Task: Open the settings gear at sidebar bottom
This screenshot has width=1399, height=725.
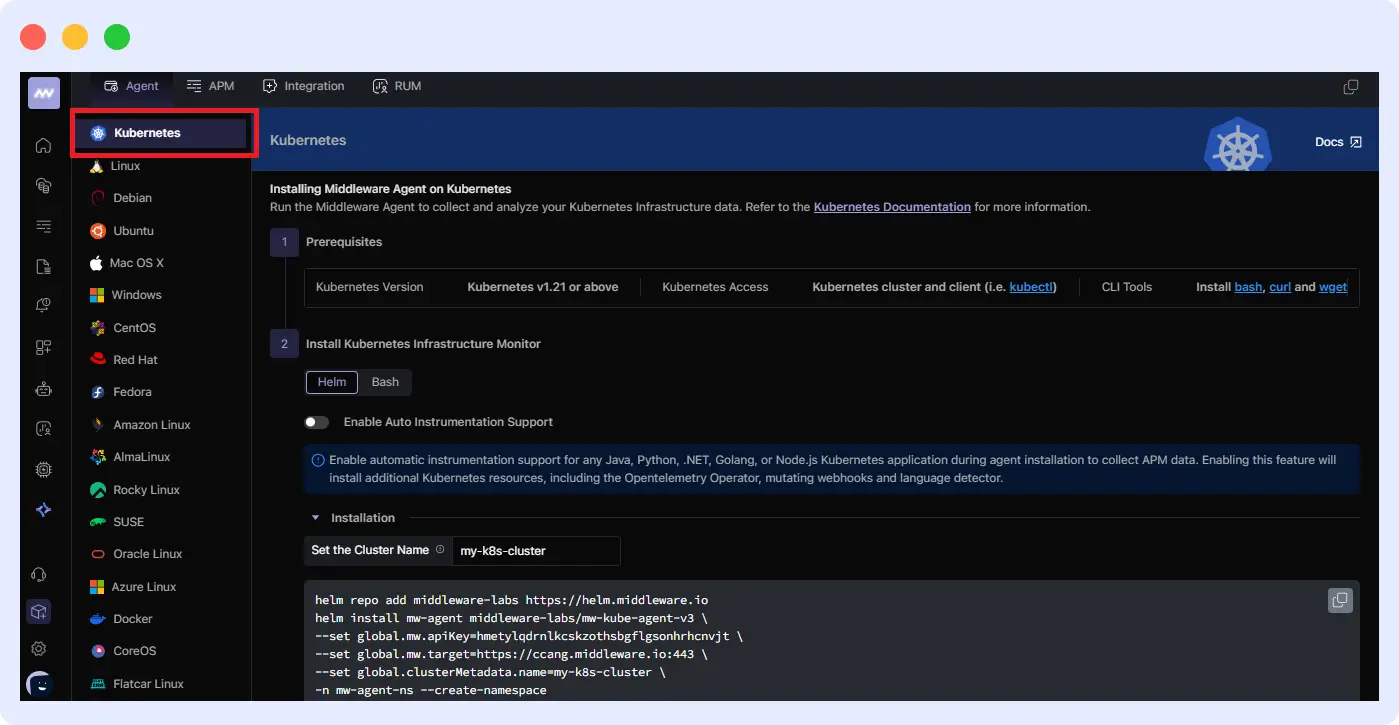Action: point(40,648)
